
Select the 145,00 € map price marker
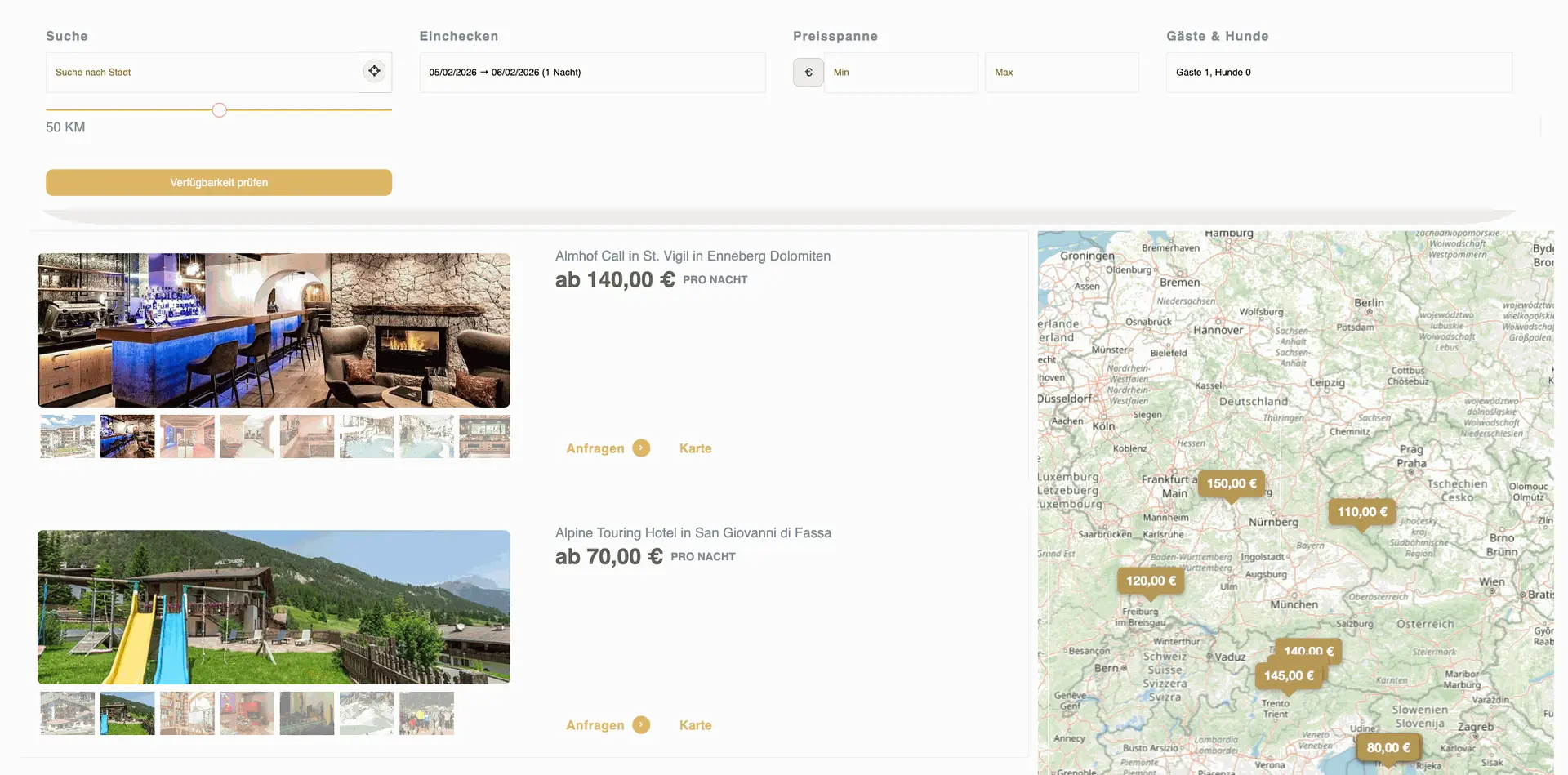1288,676
